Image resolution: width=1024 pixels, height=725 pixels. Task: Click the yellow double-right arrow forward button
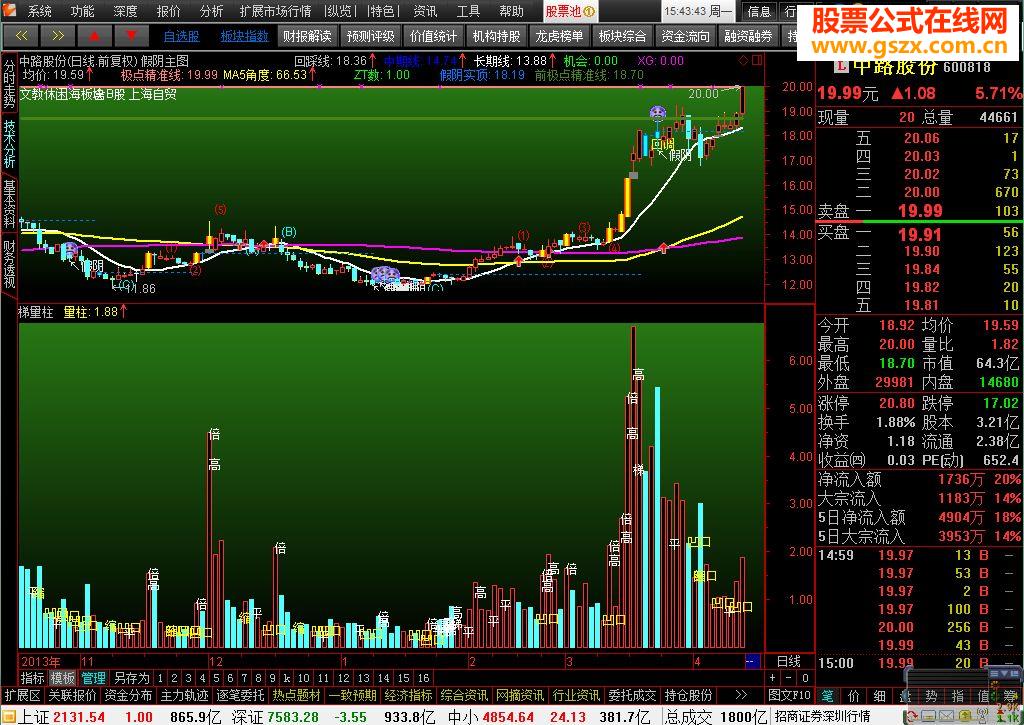click(57, 35)
